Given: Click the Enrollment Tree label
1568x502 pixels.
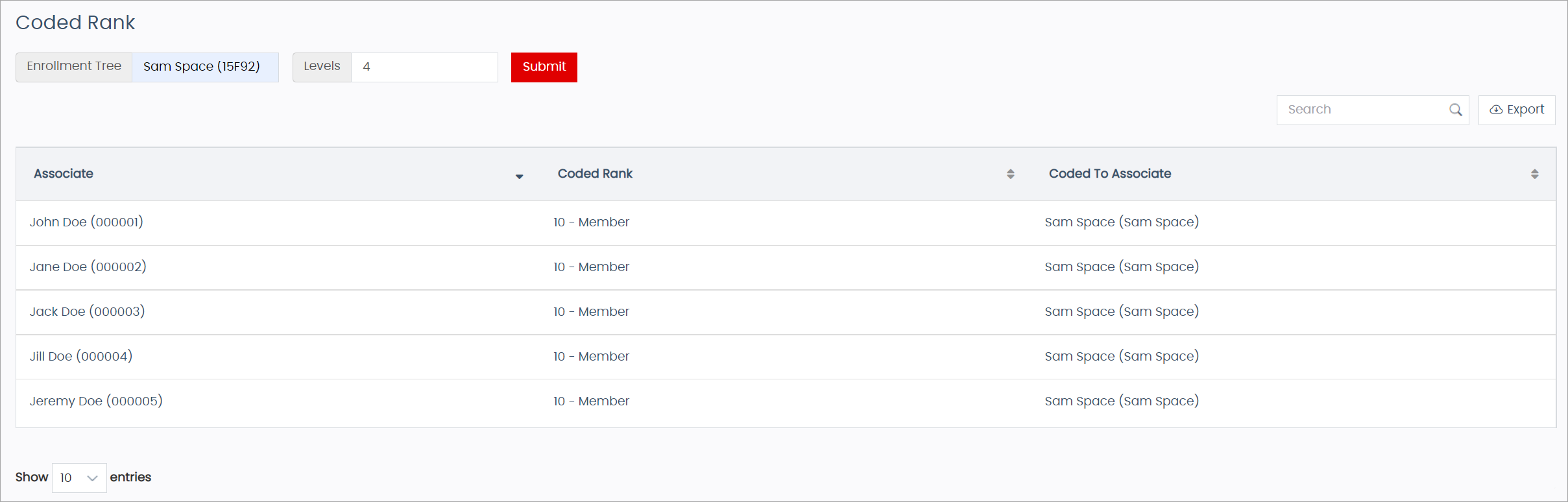Looking at the screenshot, I should pyautogui.click(x=74, y=67).
